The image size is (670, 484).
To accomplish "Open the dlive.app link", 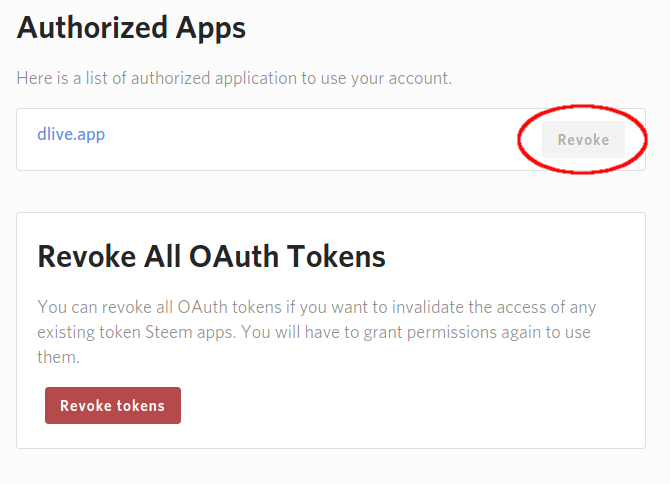I will [71, 135].
